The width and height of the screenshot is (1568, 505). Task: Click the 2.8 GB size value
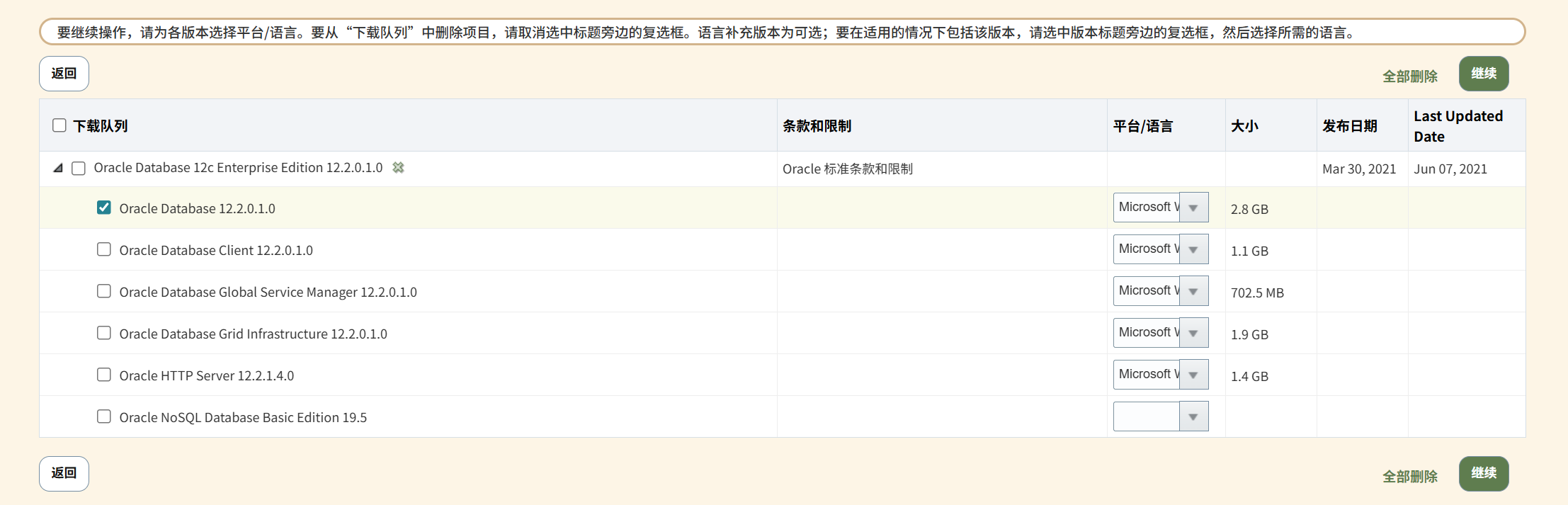click(1249, 209)
